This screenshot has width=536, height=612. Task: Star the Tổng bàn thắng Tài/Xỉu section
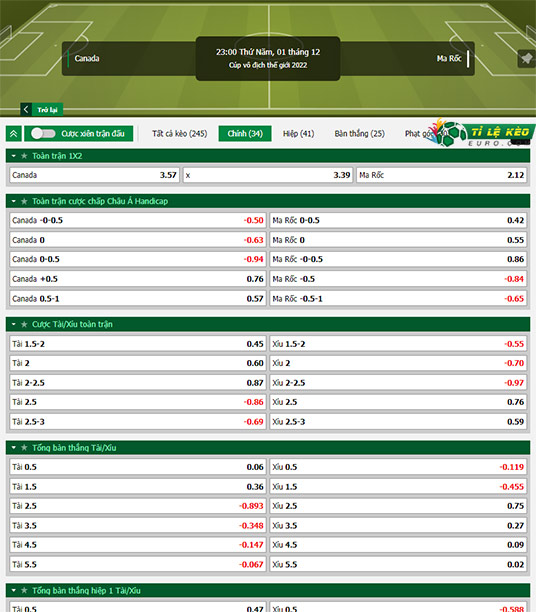pyautogui.click(x=24, y=448)
